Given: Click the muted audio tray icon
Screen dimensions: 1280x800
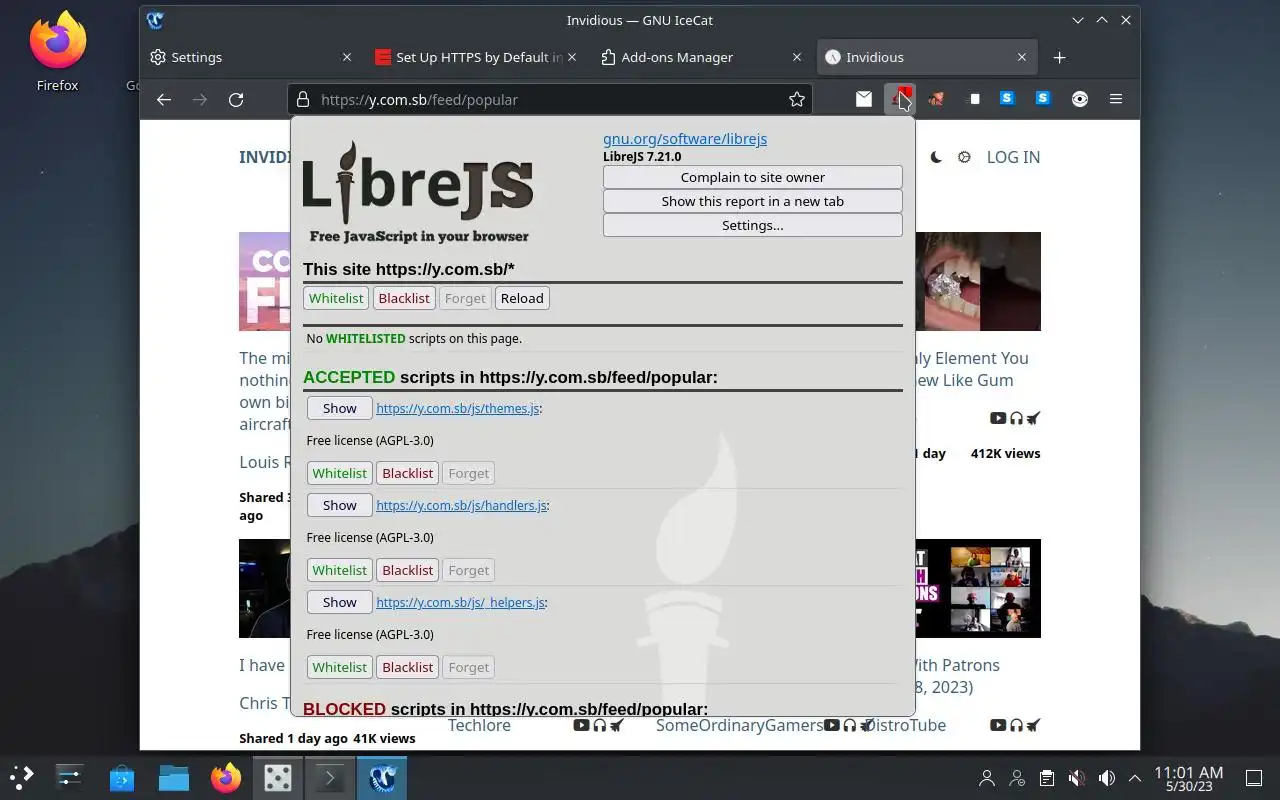Looking at the screenshot, I should (1076, 778).
